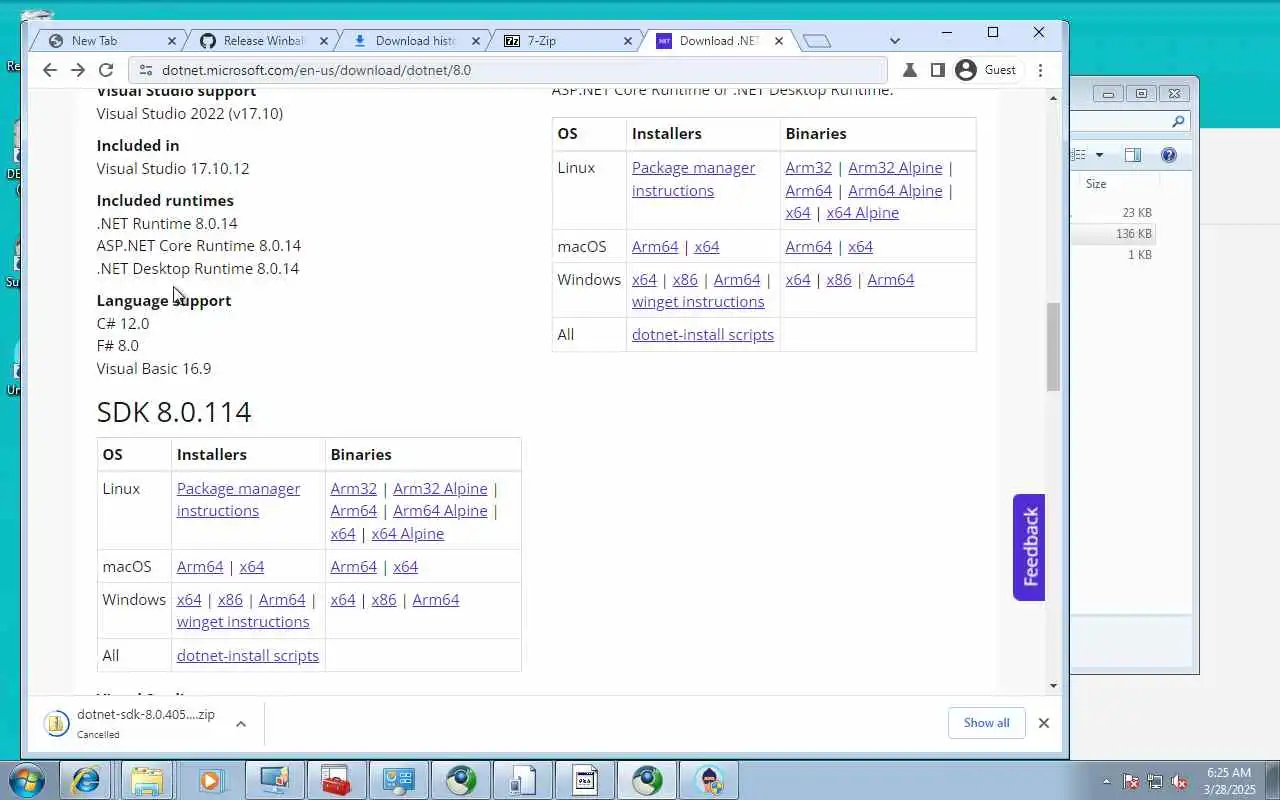Go back using the browser back arrow
This screenshot has height=800, width=1280.
50,70
